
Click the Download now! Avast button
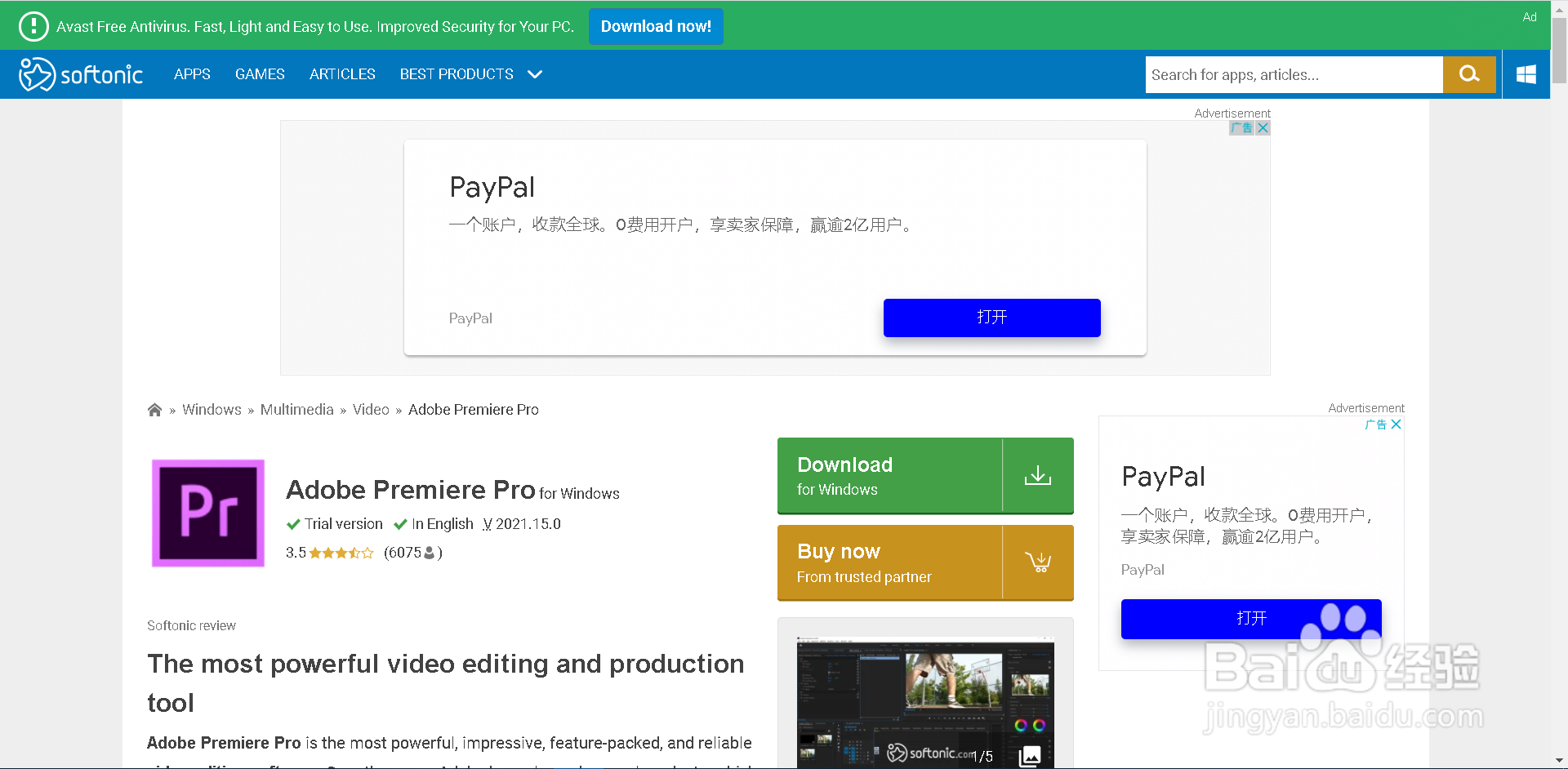(656, 26)
